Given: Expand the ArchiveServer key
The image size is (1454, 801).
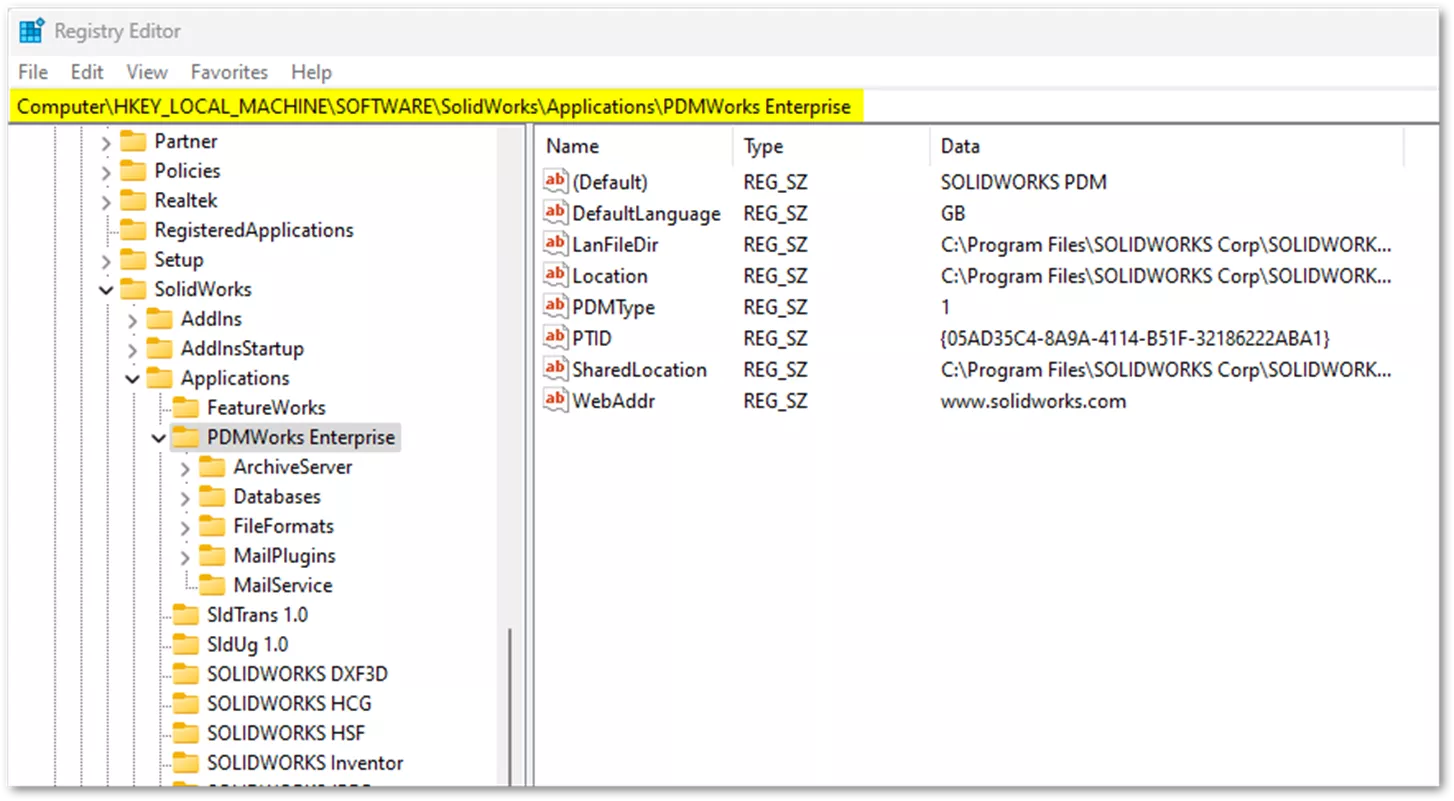Looking at the screenshot, I should (185, 468).
